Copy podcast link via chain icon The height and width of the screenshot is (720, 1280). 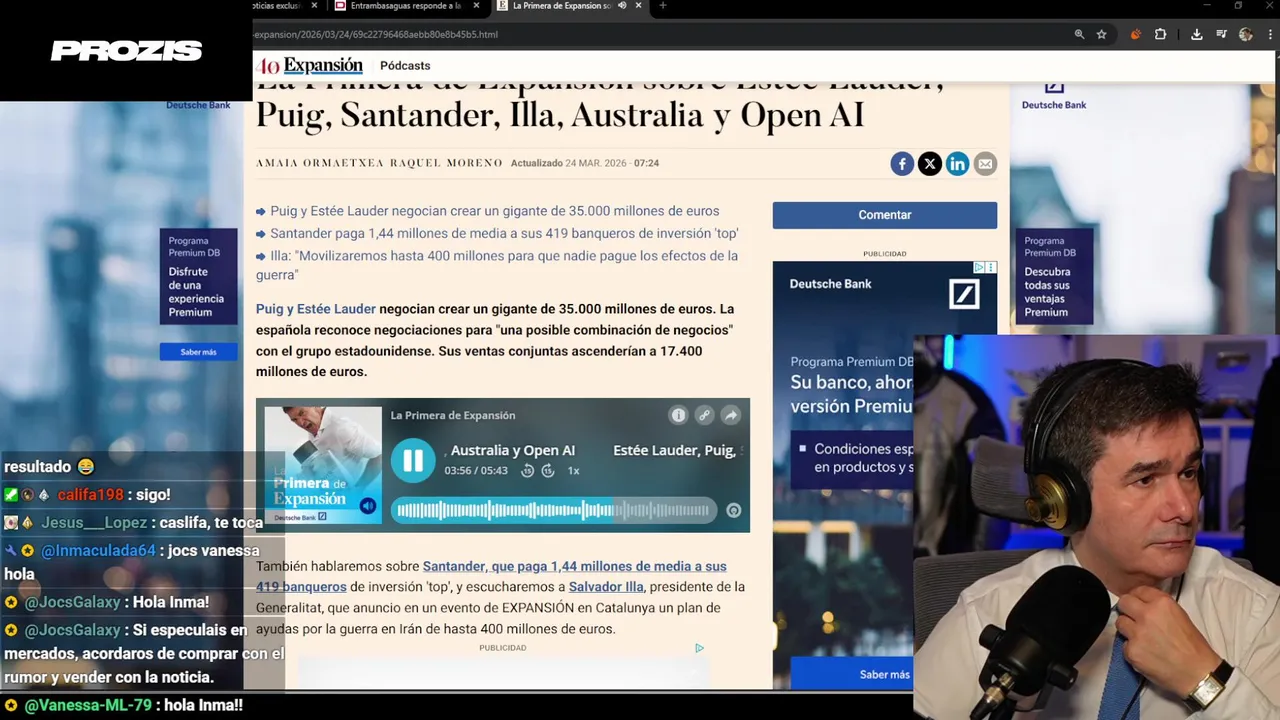pos(704,415)
